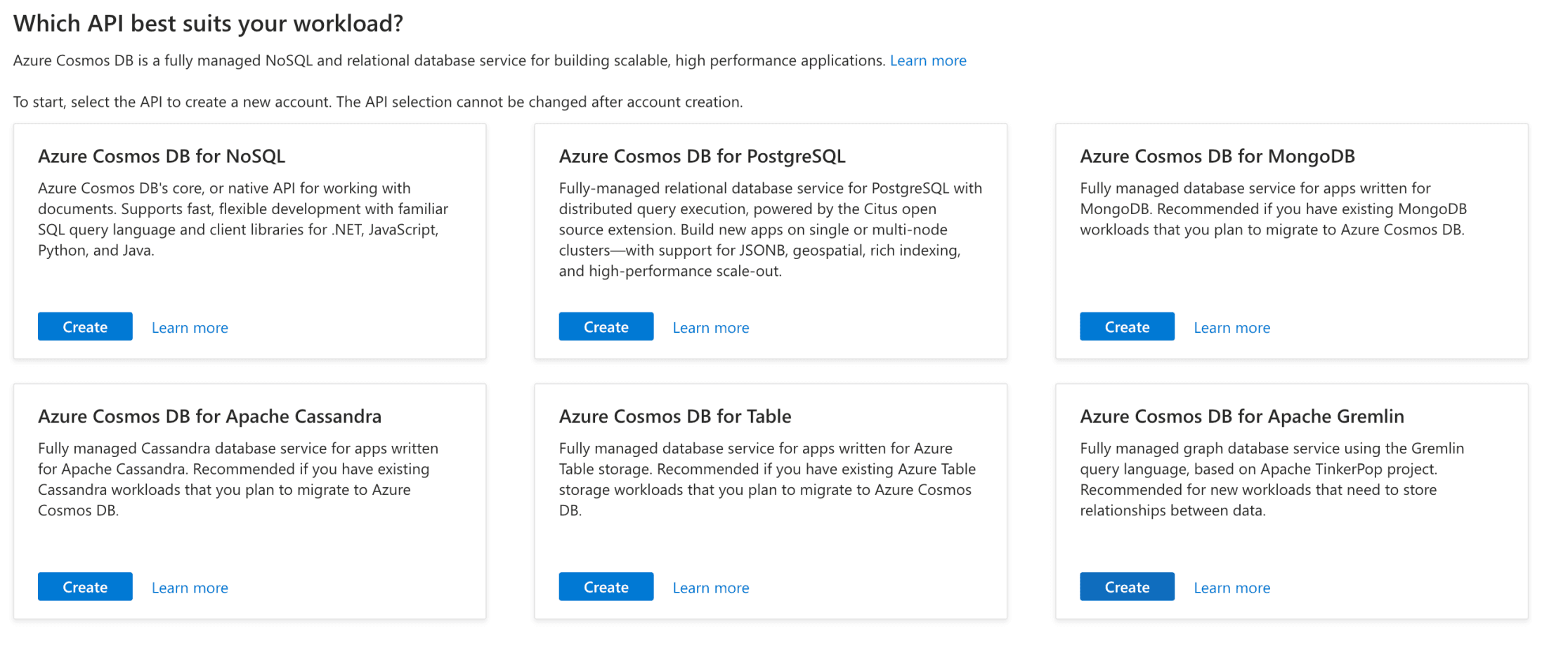1568x648 pixels.
Task: Click the 'Azure Cosmos DB for Apache Cassandra' title
Action: pyautogui.click(x=209, y=416)
